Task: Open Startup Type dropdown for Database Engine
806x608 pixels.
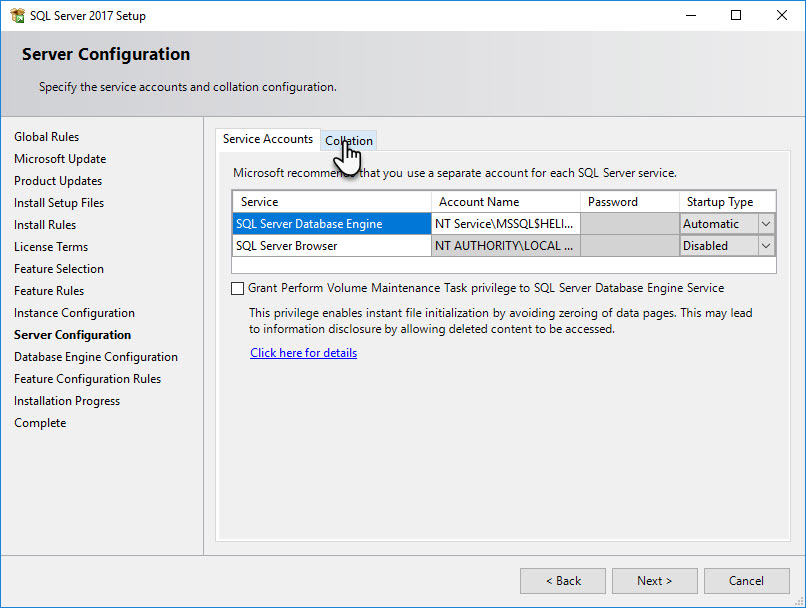Action: 765,224
